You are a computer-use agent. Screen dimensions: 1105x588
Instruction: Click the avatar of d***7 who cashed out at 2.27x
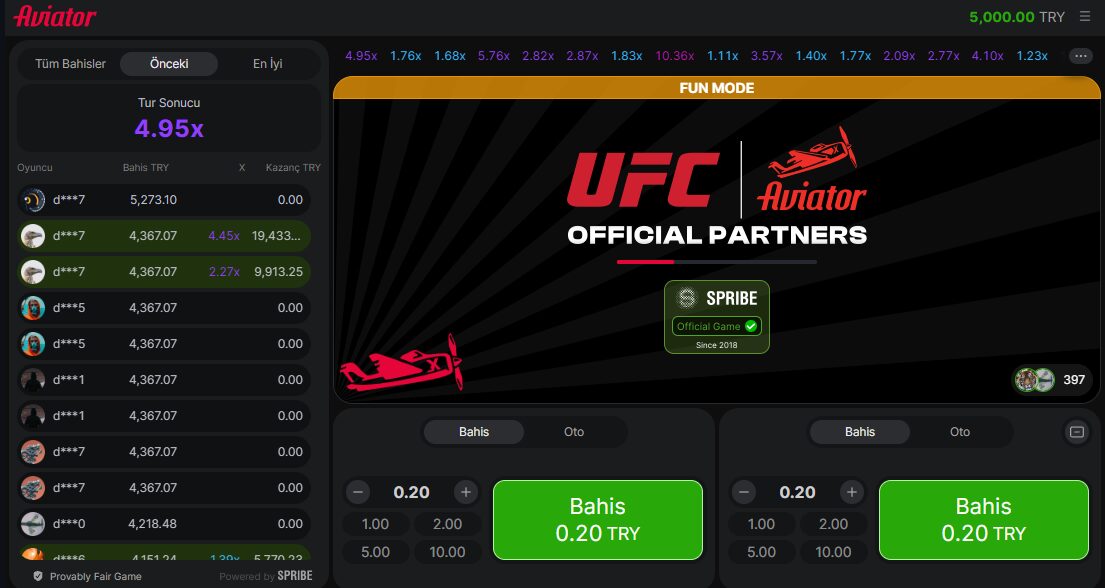[x=32, y=272]
